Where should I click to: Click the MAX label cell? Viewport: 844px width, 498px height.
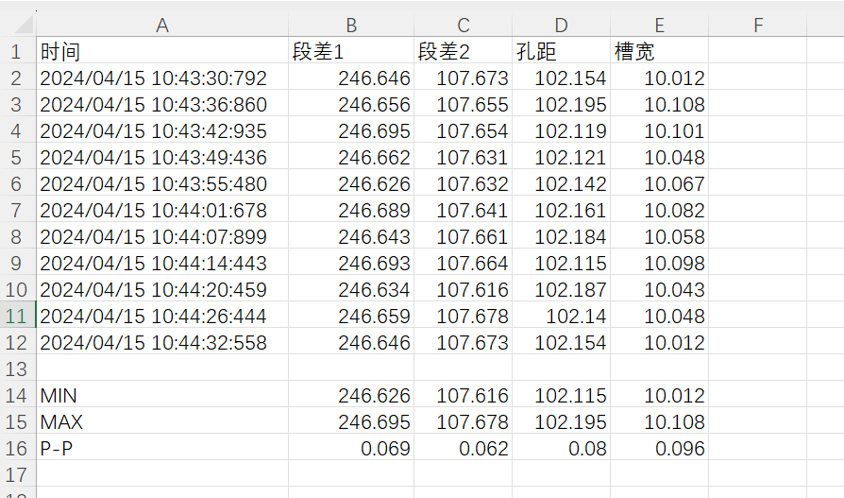pos(162,422)
